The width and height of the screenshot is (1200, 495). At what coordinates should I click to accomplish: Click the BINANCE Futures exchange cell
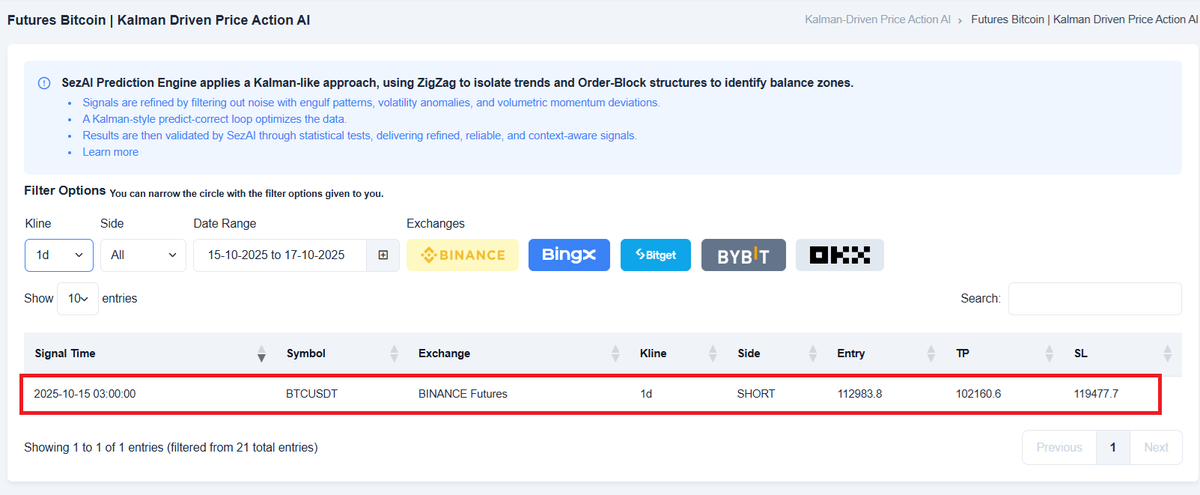pyautogui.click(x=463, y=394)
